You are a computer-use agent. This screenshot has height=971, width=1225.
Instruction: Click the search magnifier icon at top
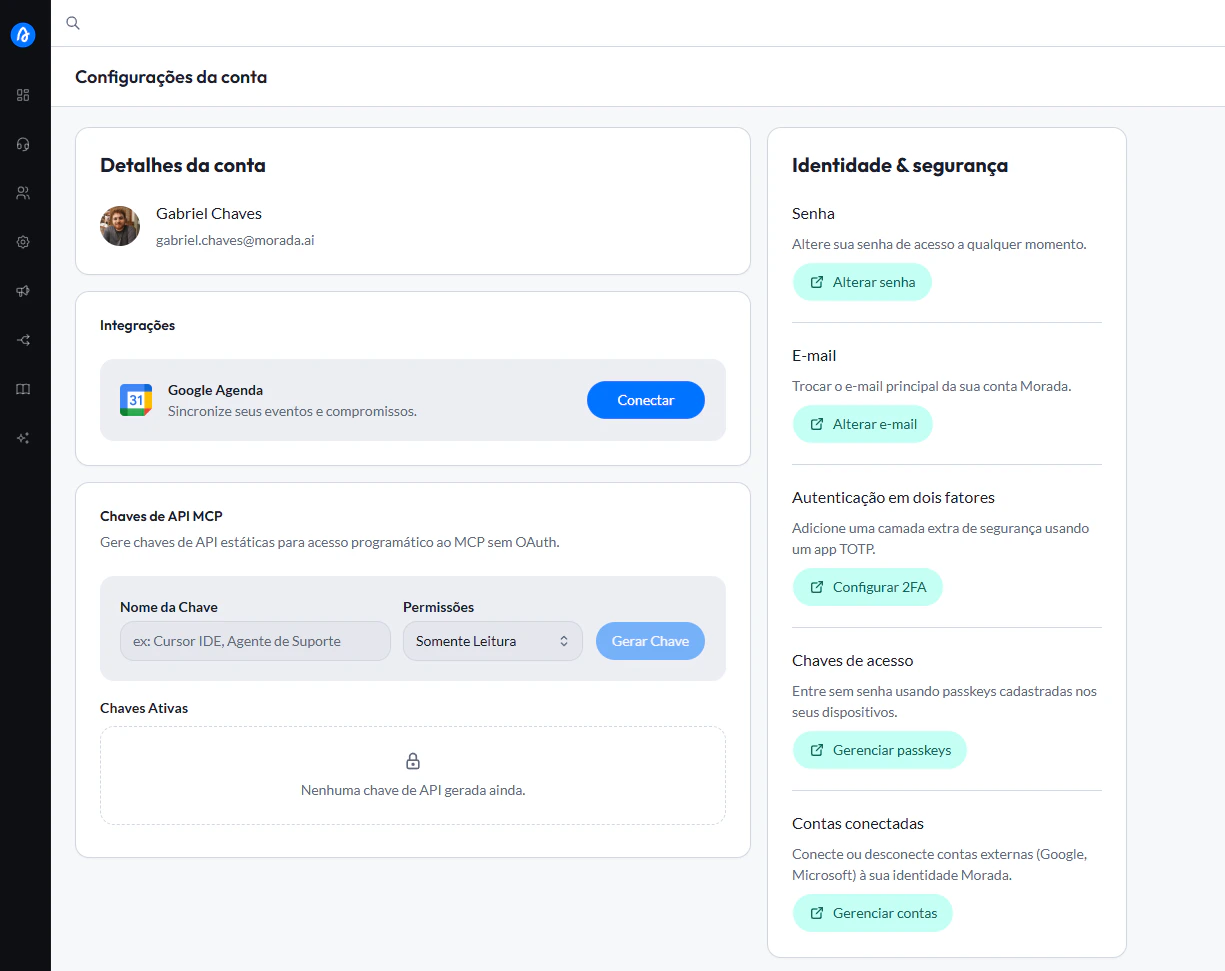[73, 23]
